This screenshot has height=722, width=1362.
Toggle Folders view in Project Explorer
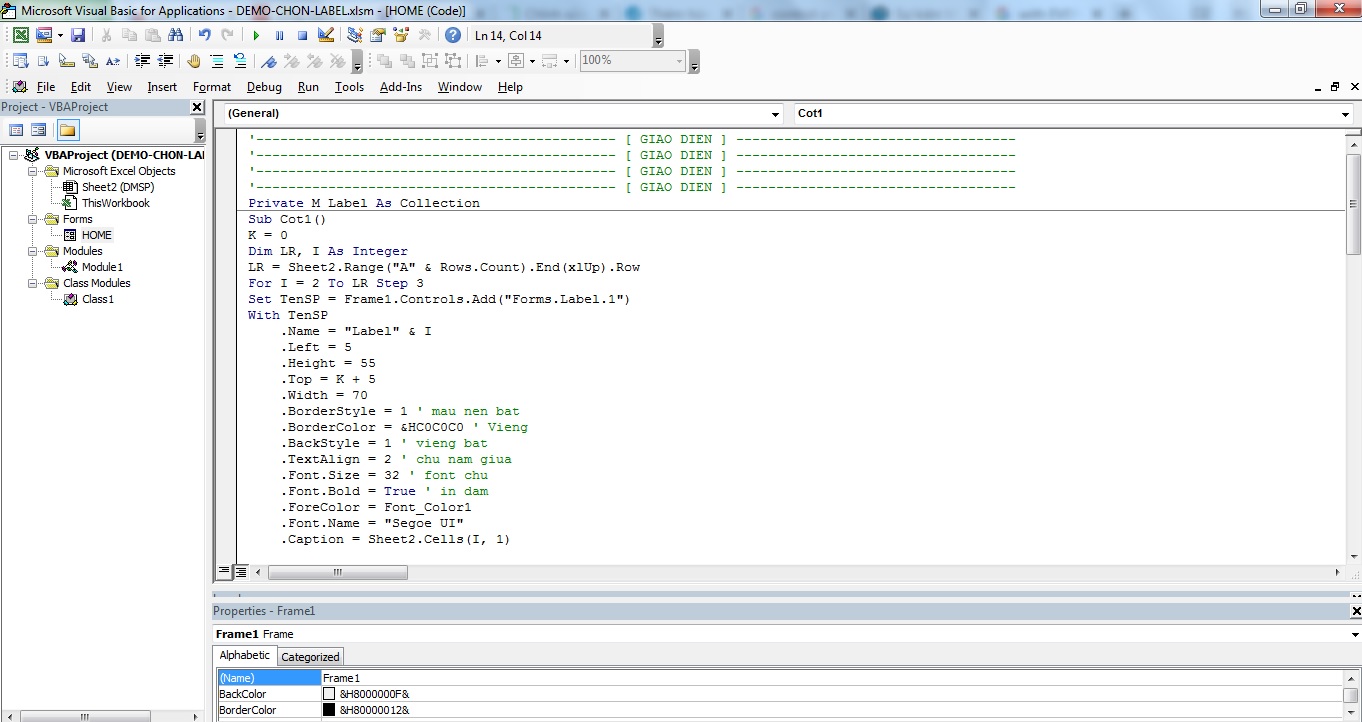67,130
